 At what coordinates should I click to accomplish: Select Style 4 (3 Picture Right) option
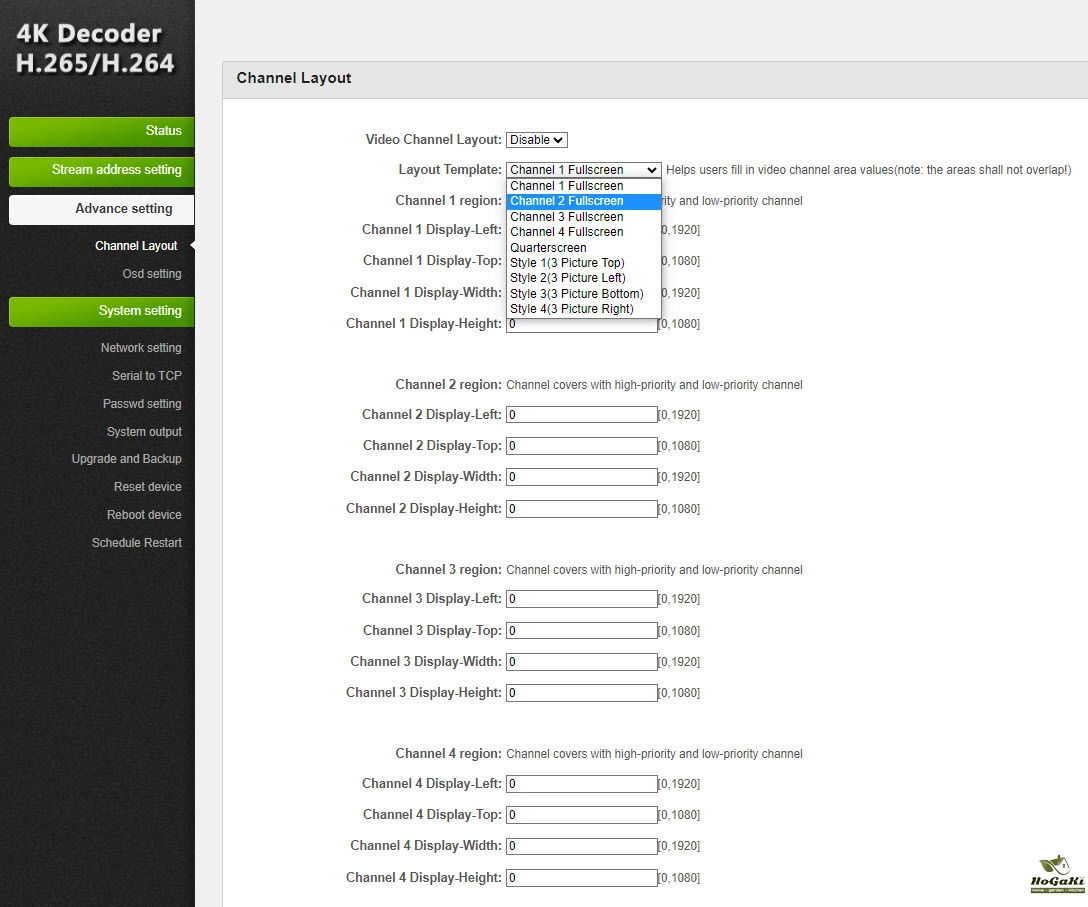tap(571, 309)
